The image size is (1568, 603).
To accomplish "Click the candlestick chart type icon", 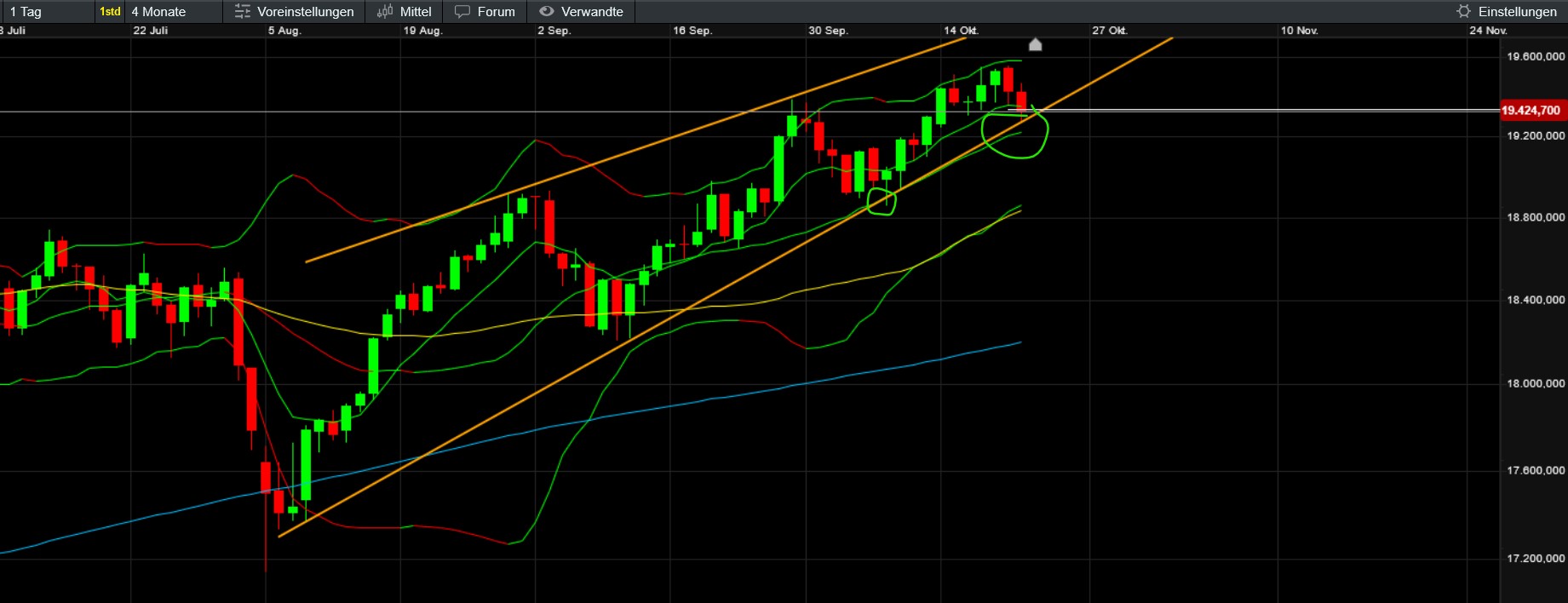I will (x=385, y=11).
